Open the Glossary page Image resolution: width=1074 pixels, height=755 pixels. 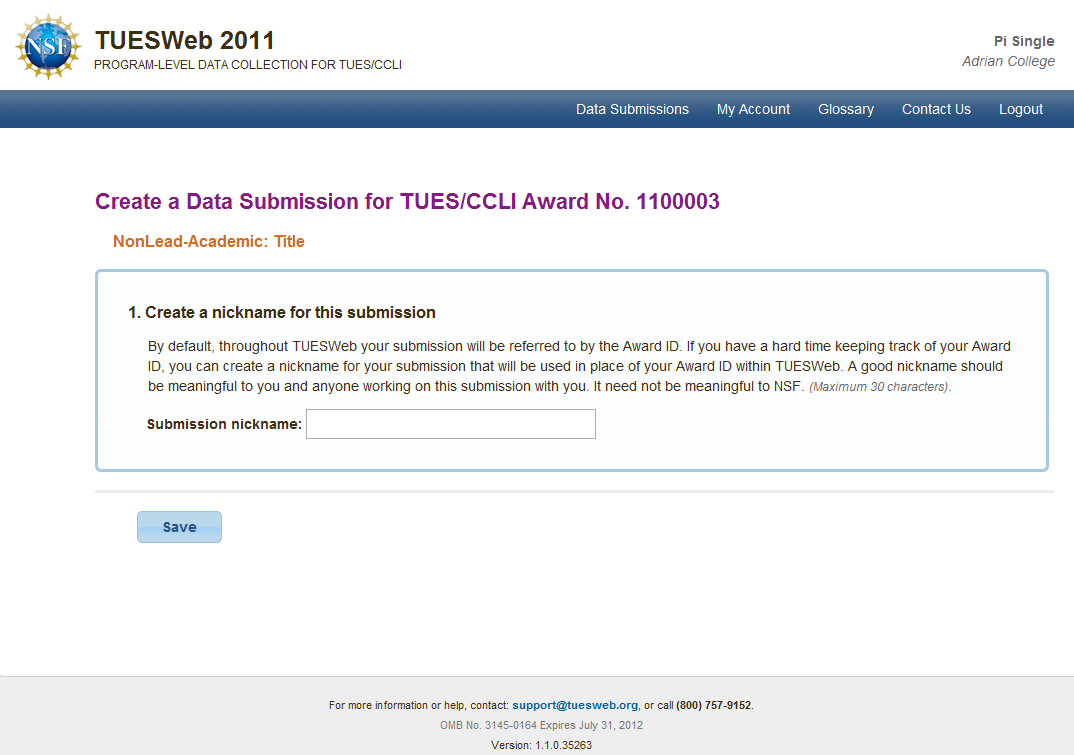(x=846, y=109)
